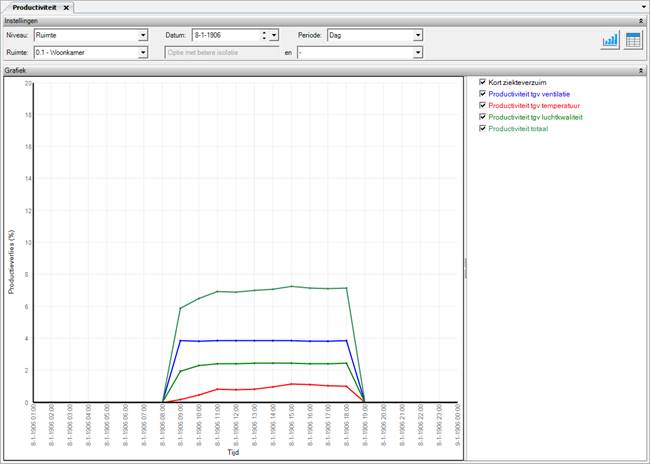Toggle Productiviteit tgv luchtkwaliteit checkbox
The image size is (650, 464).
[482, 117]
